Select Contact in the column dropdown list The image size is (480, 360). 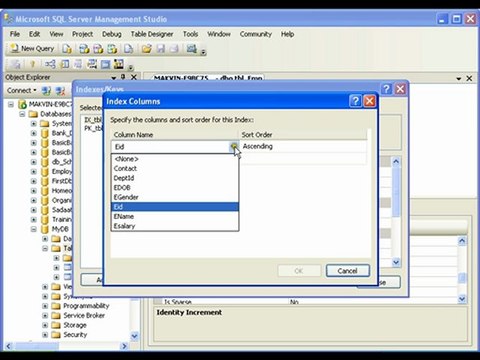tap(175, 169)
